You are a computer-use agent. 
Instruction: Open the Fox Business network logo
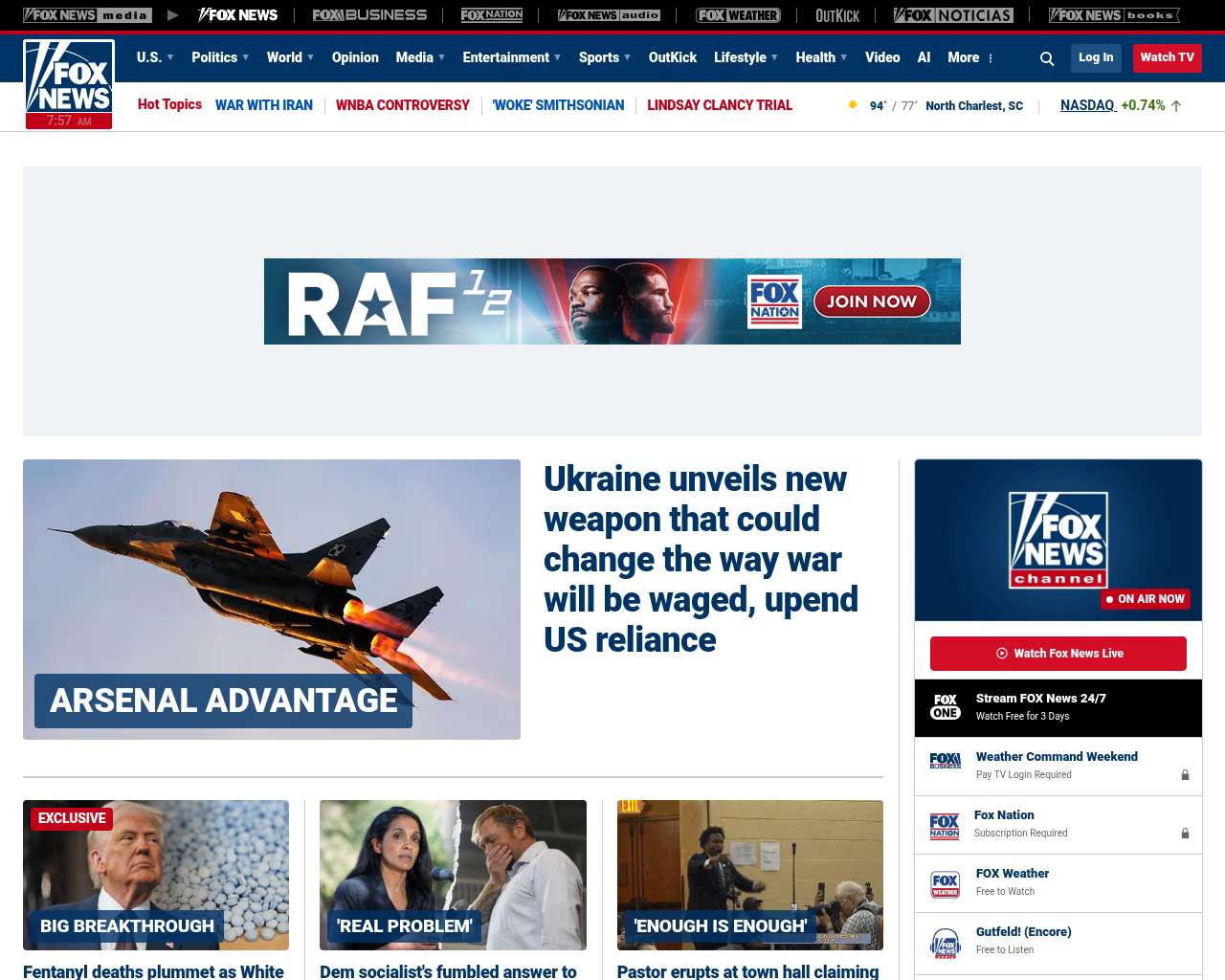click(369, 15)
